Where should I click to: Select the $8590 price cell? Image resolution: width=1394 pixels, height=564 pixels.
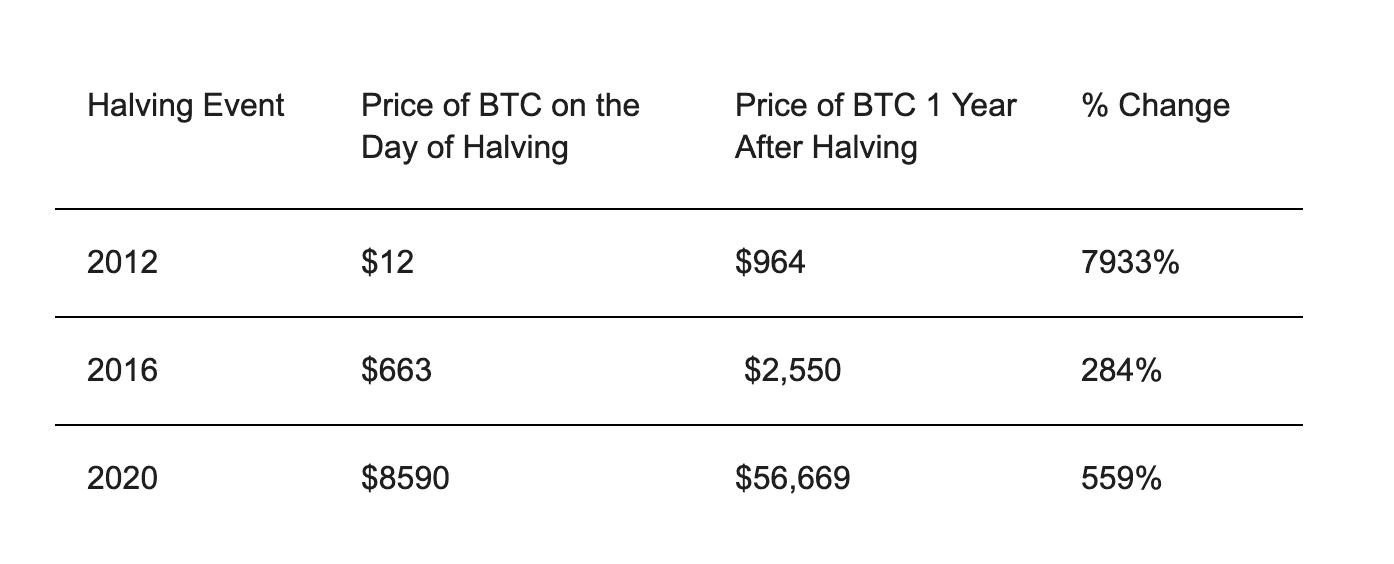pos(405,479)
